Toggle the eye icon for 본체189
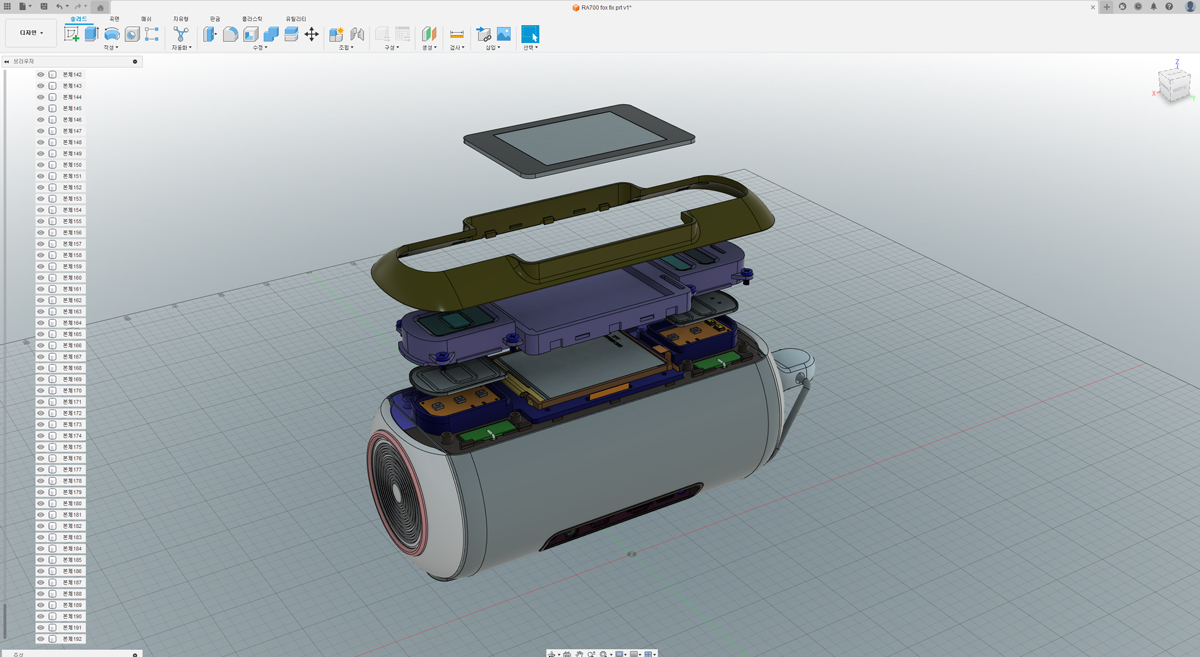 coord(41,605)
